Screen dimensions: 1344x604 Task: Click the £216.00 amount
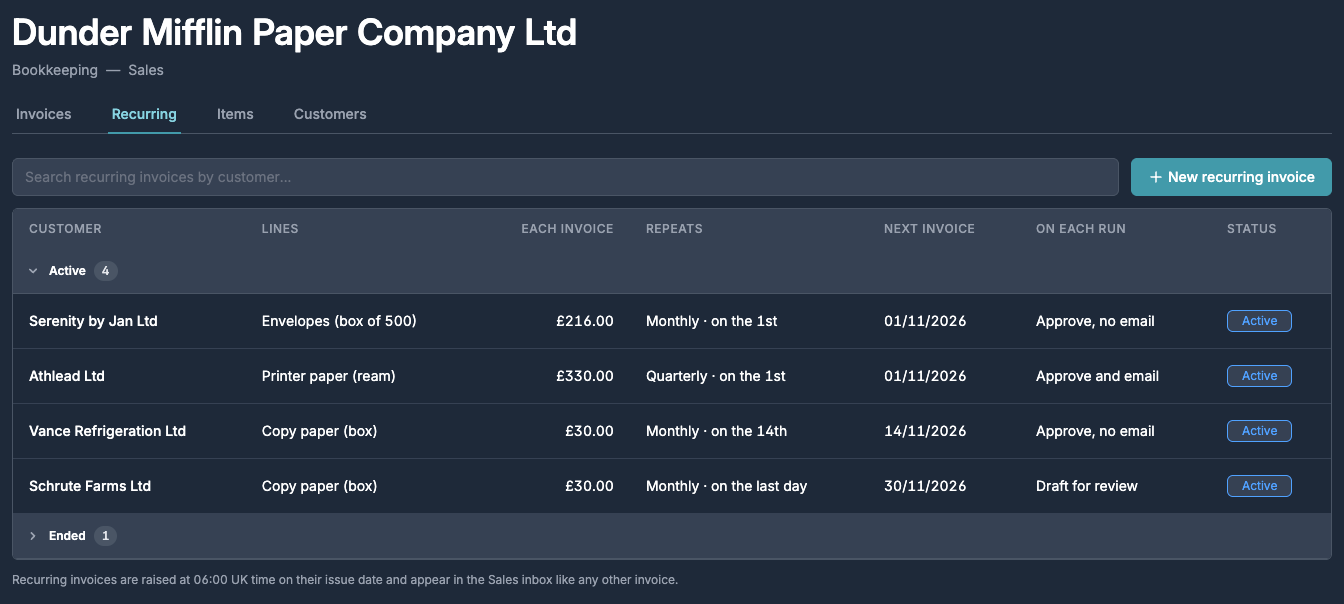(x=585, y=321)
